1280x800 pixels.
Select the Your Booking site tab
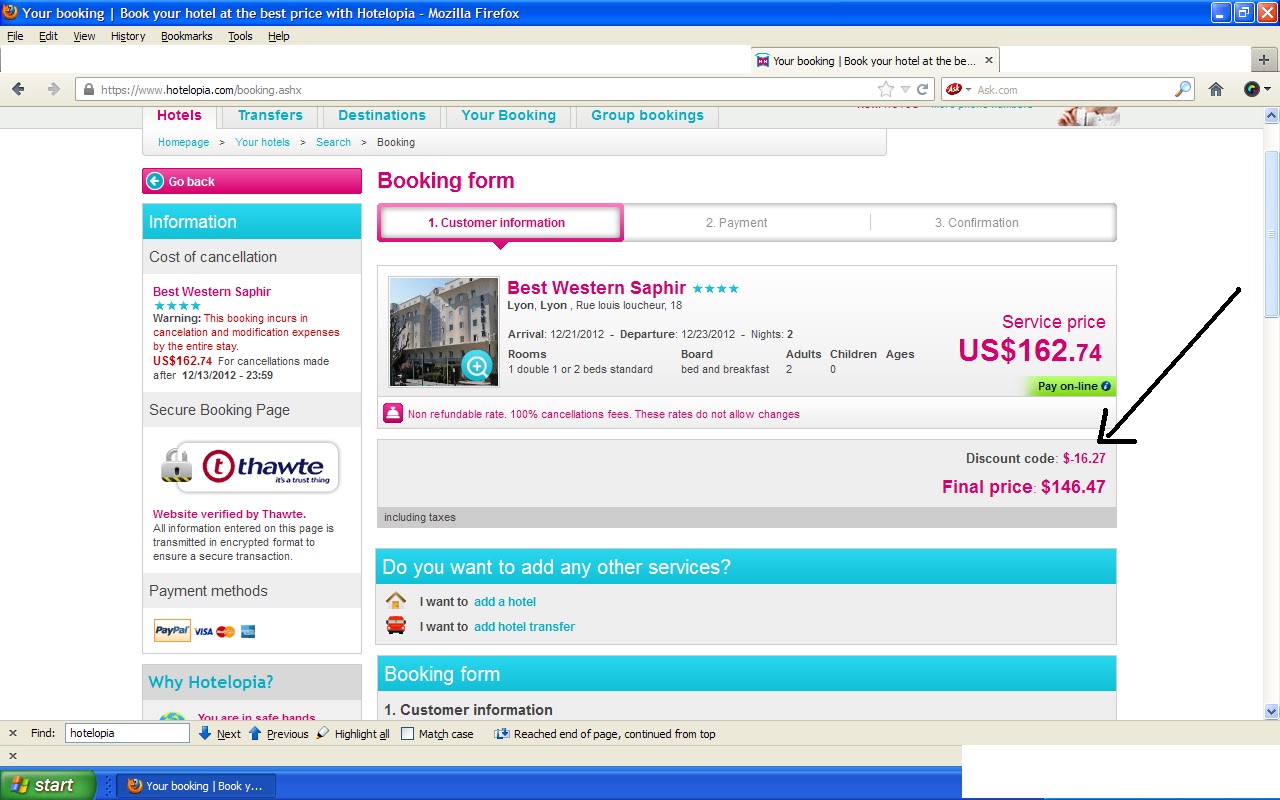pyautogui.click(x=508, y=116)
